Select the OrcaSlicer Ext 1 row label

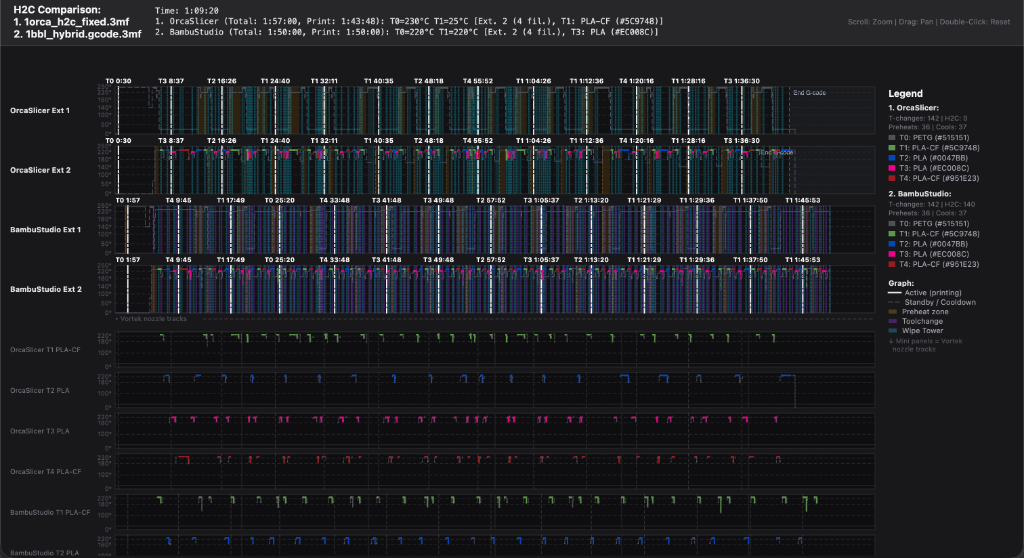pos(40,110)
